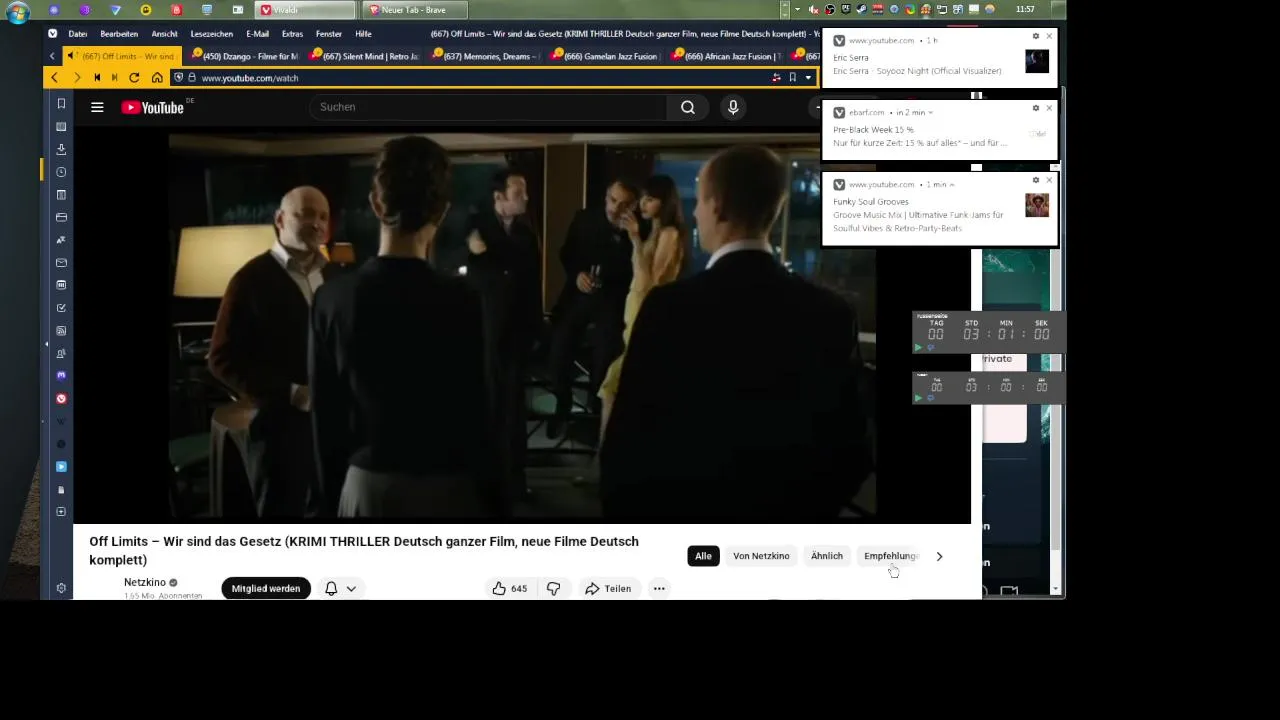Open the Datei menu
Viewport: 1280px width, 720px height.
[78, 34]
